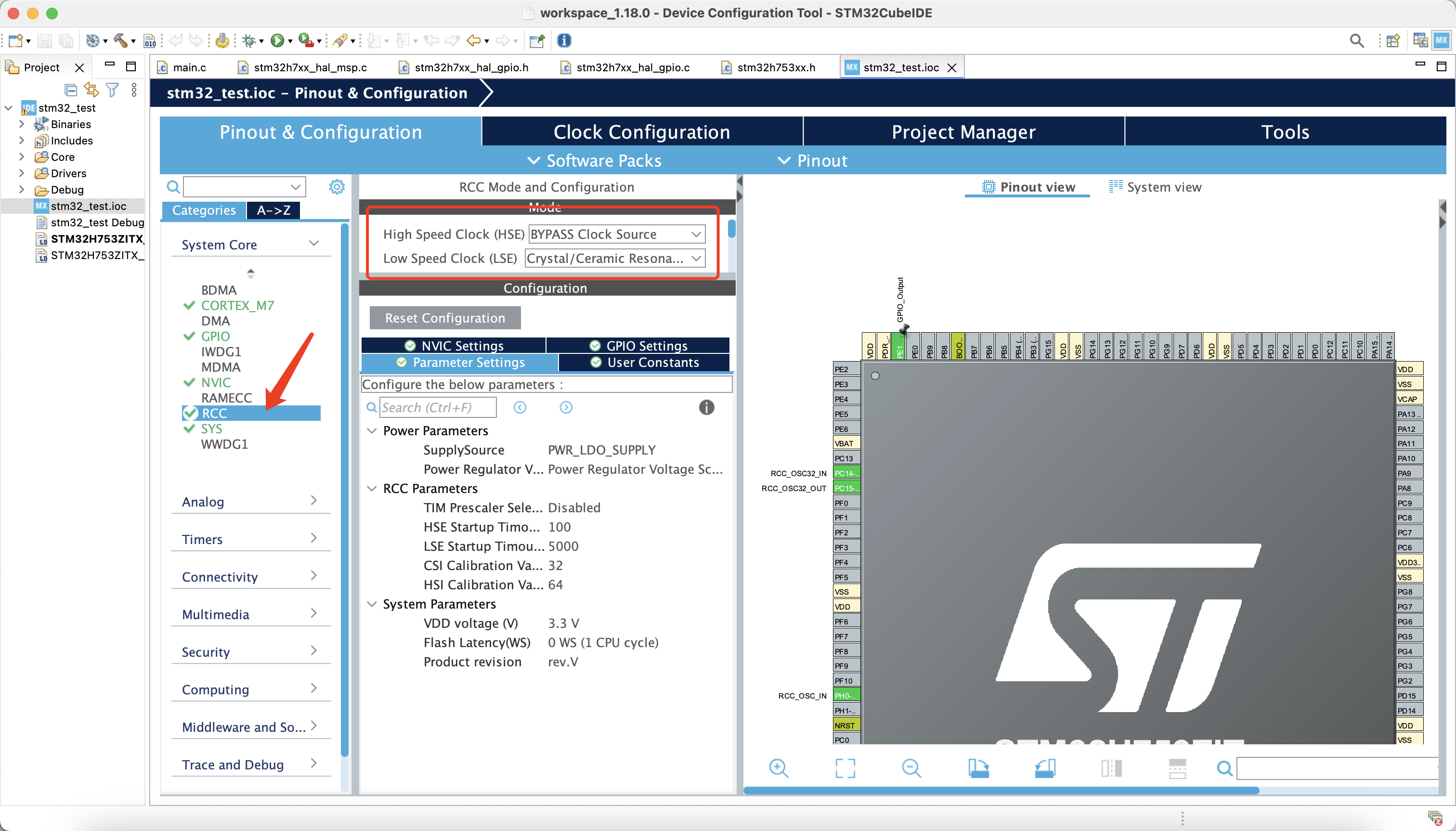Viewport: 1456px width, 831px height.
Task: Click the Open Perspective icon
Action: (1392, 40)
